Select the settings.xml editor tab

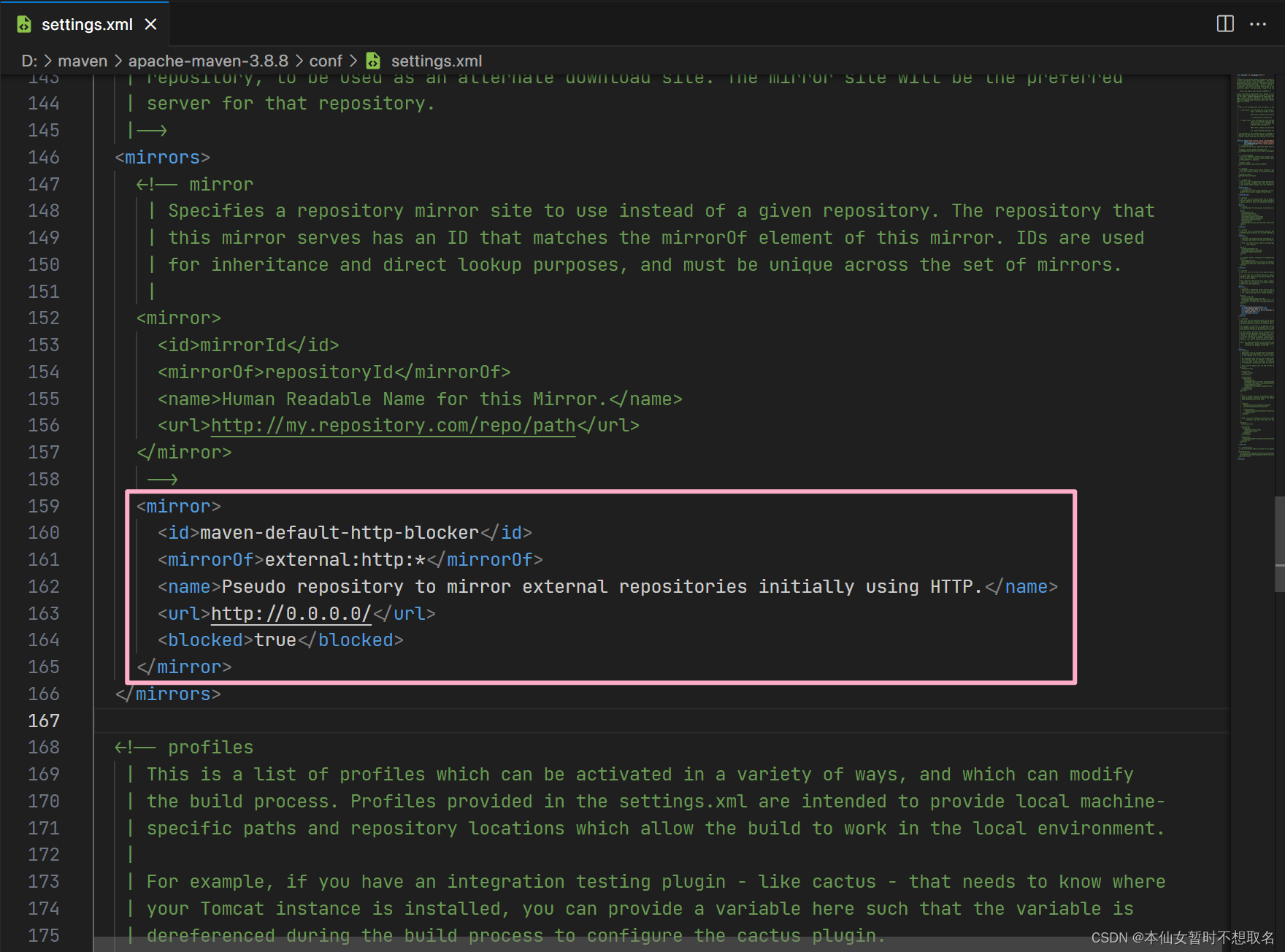[x=85, y=24]
